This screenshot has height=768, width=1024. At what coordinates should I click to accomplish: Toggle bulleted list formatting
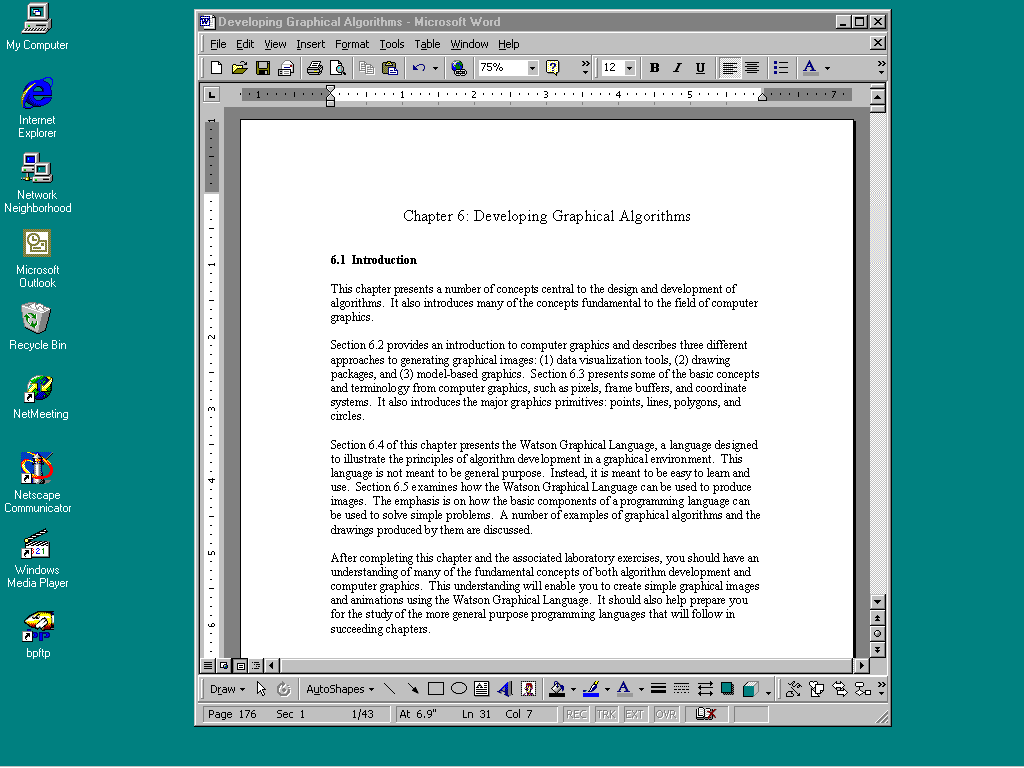781,68
